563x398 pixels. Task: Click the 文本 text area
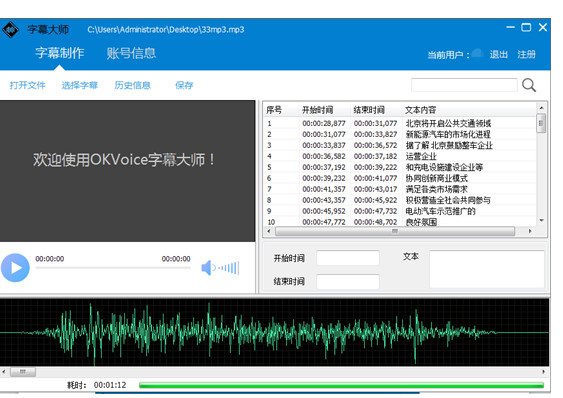(x=487, y=269)
